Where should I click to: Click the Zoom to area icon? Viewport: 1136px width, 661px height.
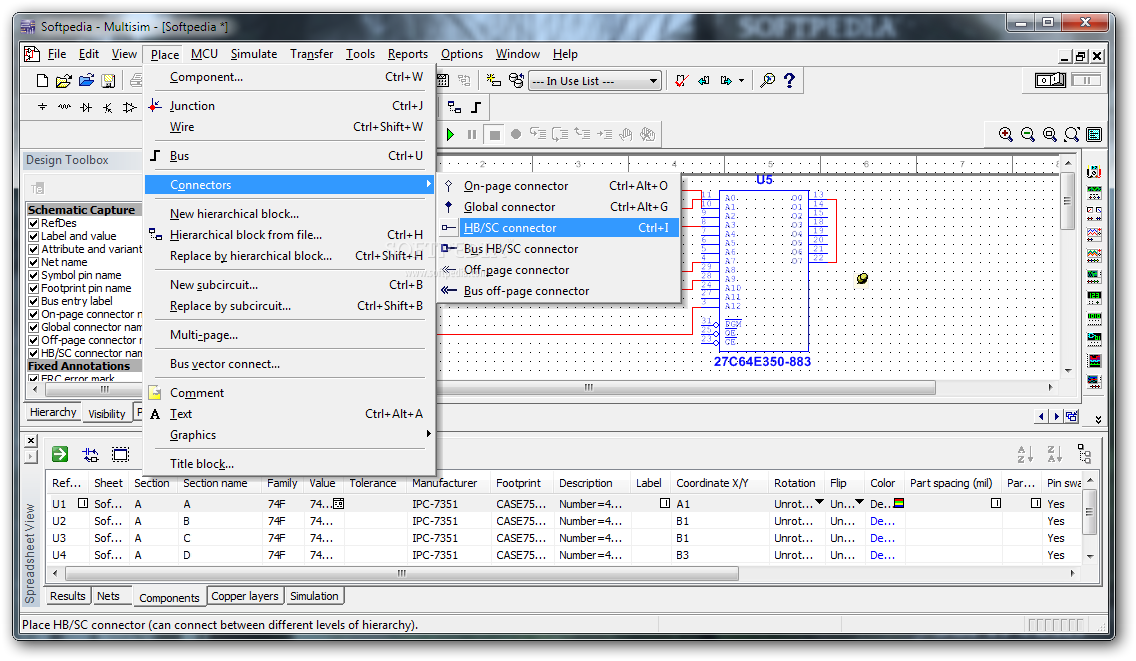point(1050,134)
